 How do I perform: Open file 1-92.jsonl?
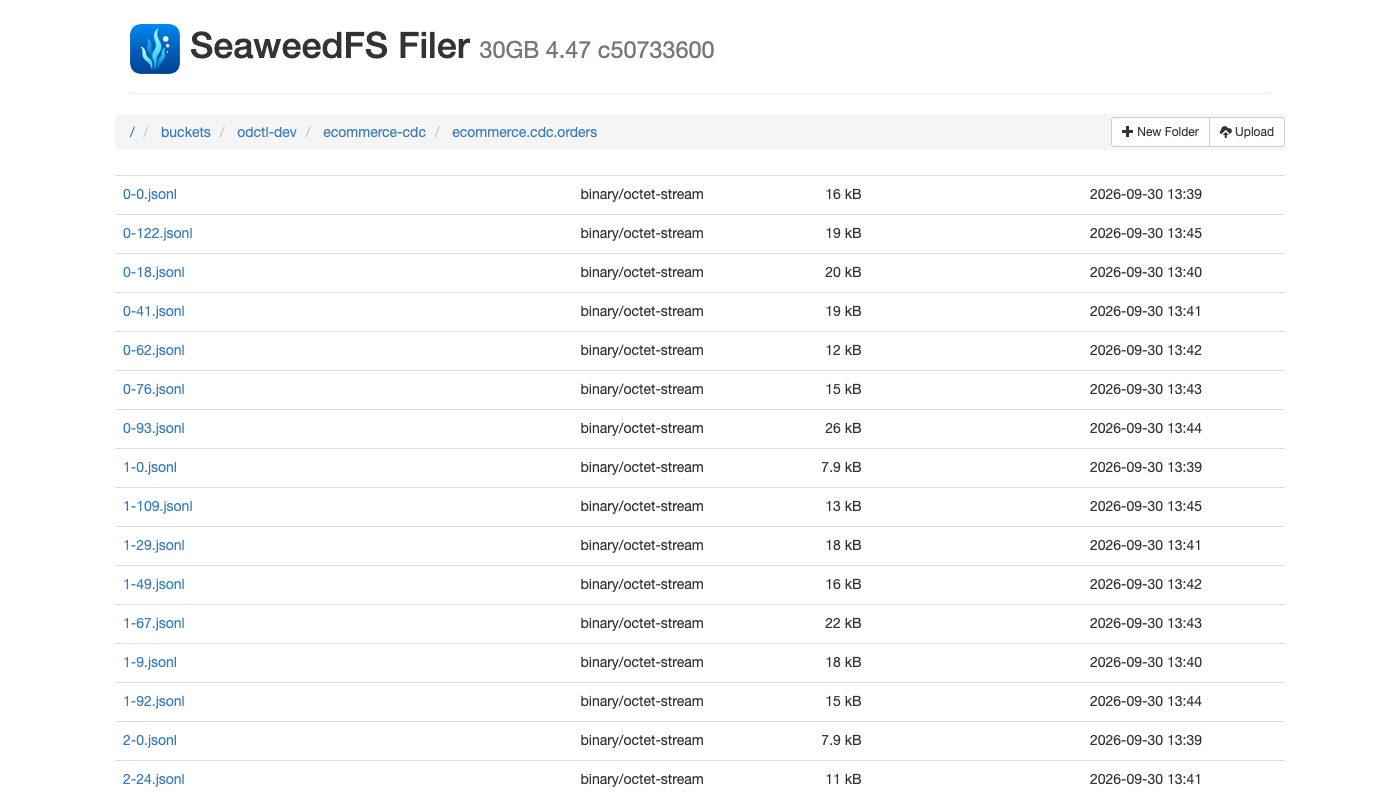[154, 701]
